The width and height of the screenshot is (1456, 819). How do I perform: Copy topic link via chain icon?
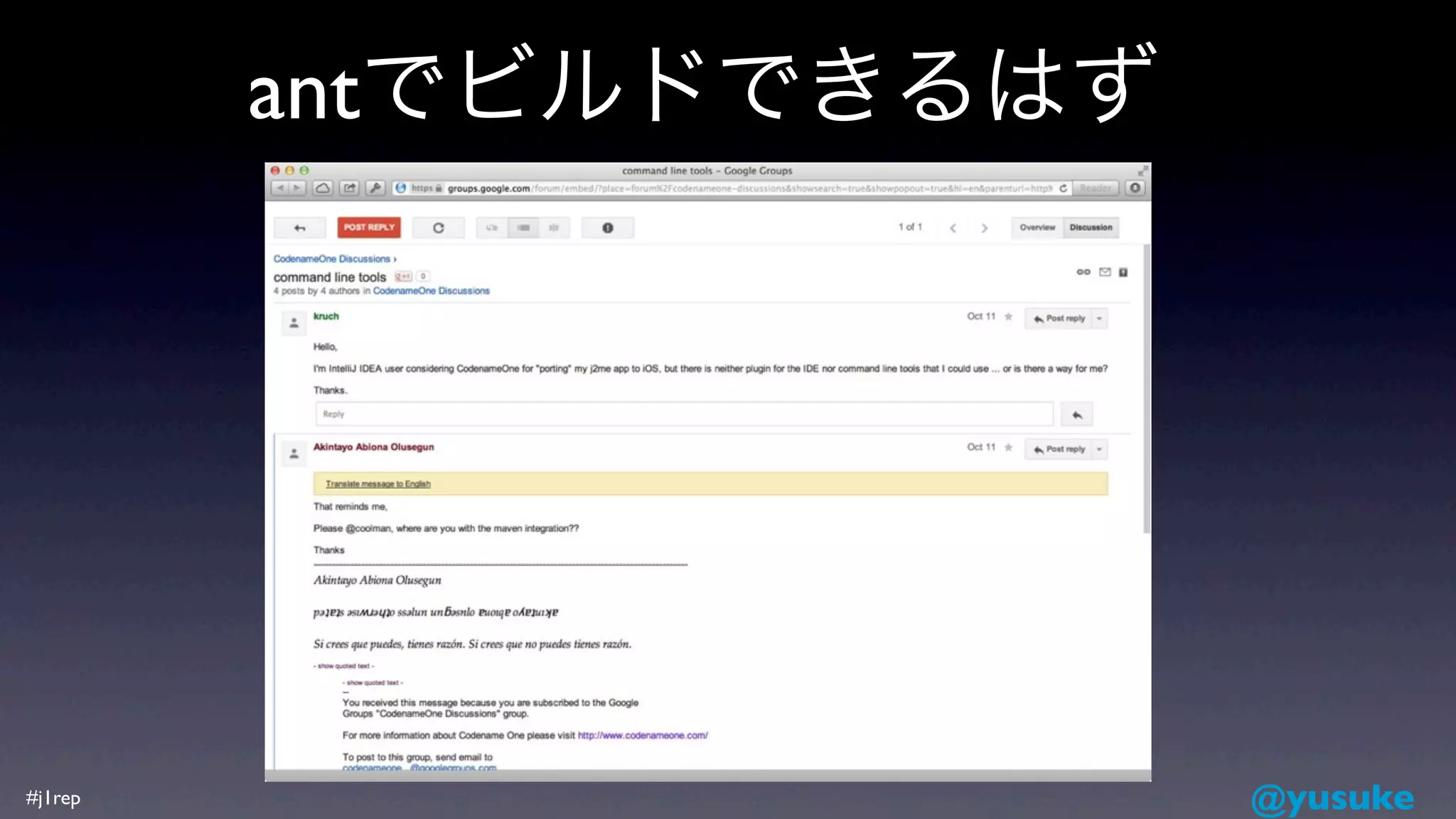[1083, 272]
